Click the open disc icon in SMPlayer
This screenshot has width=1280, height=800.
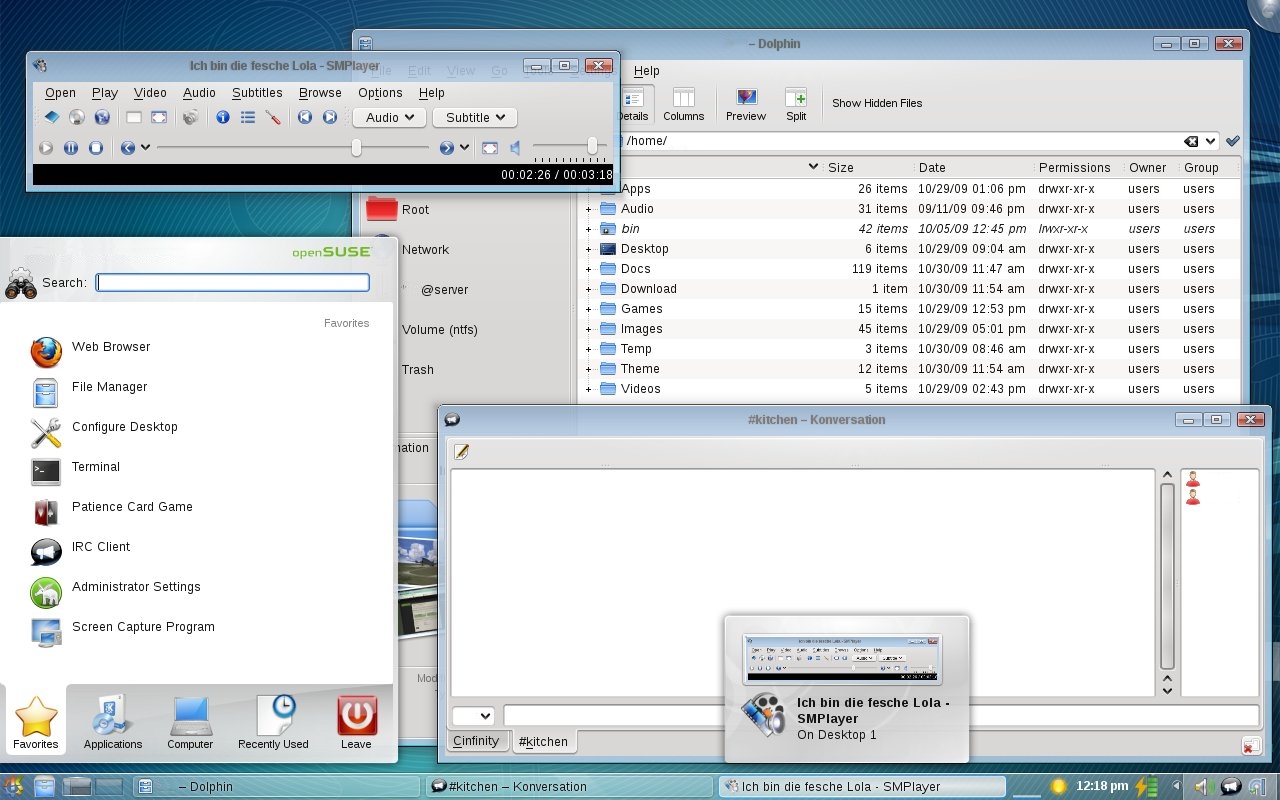point(77,118)
